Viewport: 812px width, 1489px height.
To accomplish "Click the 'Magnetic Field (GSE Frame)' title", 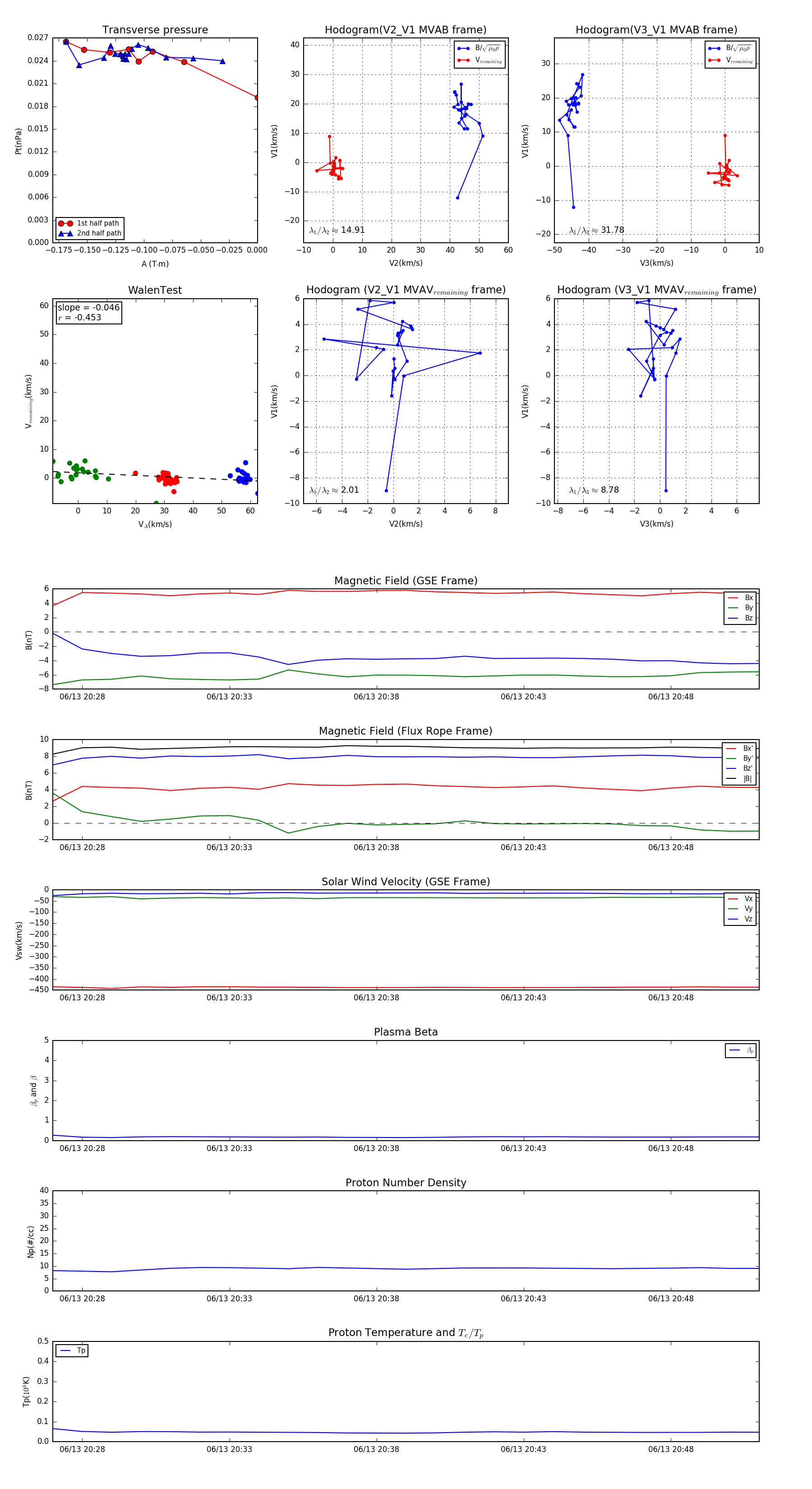I will pos(406,581).
